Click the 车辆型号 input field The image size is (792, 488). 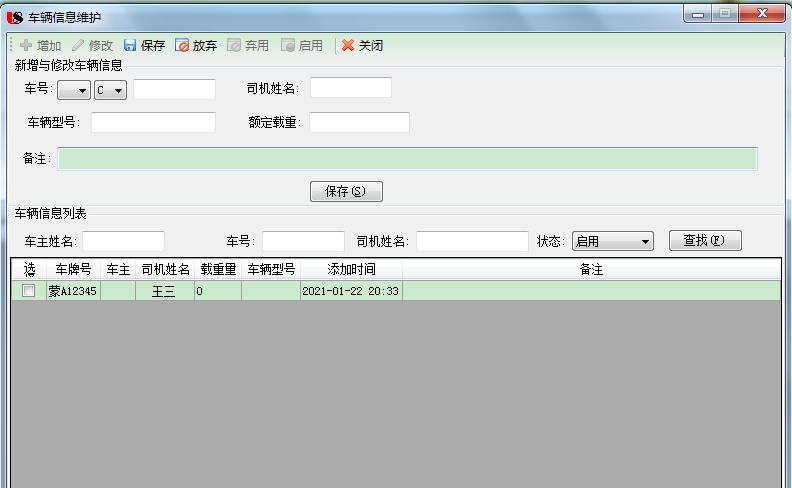pos(153,122)
